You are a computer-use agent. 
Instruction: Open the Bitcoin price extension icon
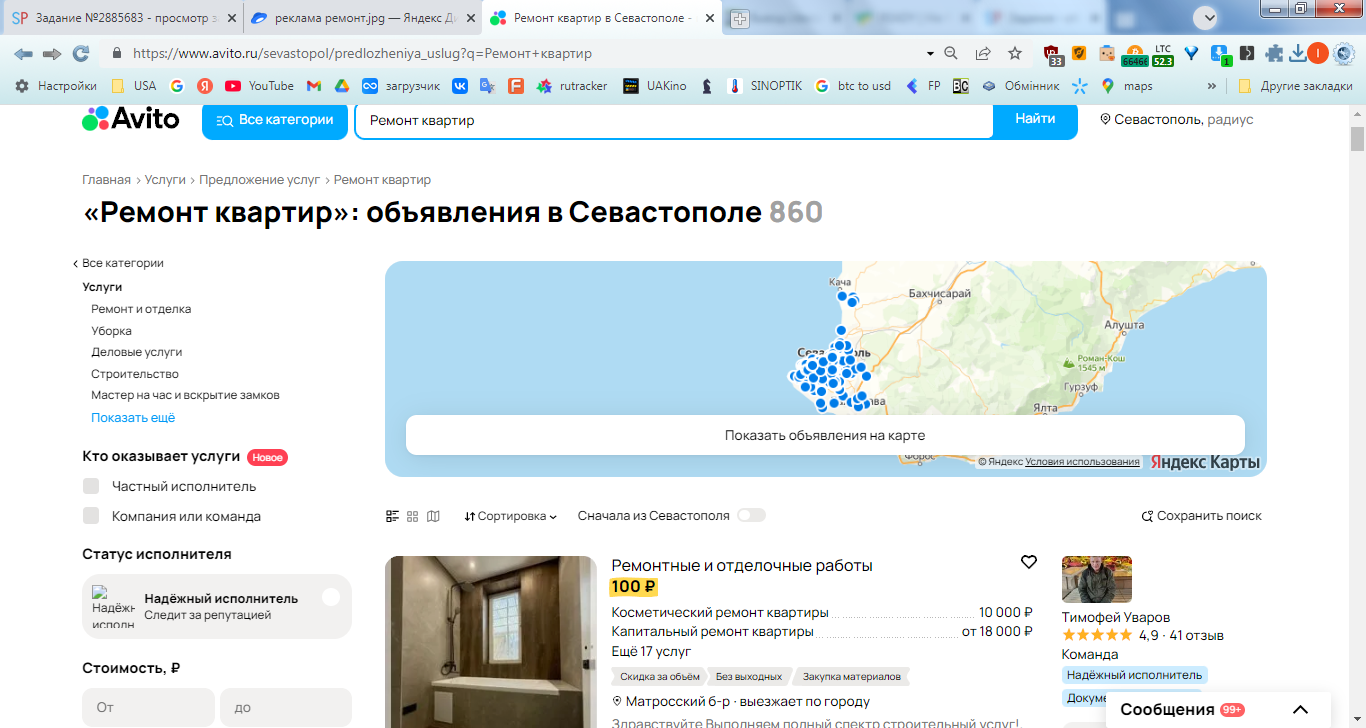coord(1134,54)
